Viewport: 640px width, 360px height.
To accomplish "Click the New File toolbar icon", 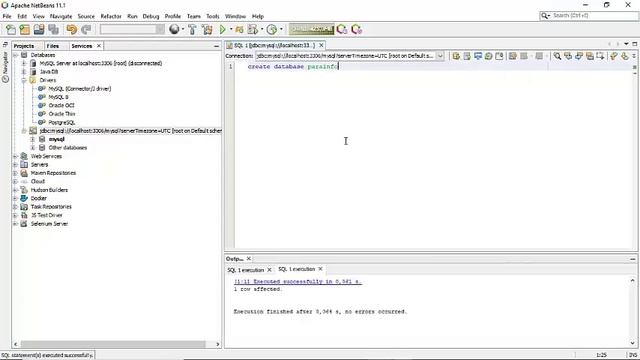I will (x=11, y=29).
